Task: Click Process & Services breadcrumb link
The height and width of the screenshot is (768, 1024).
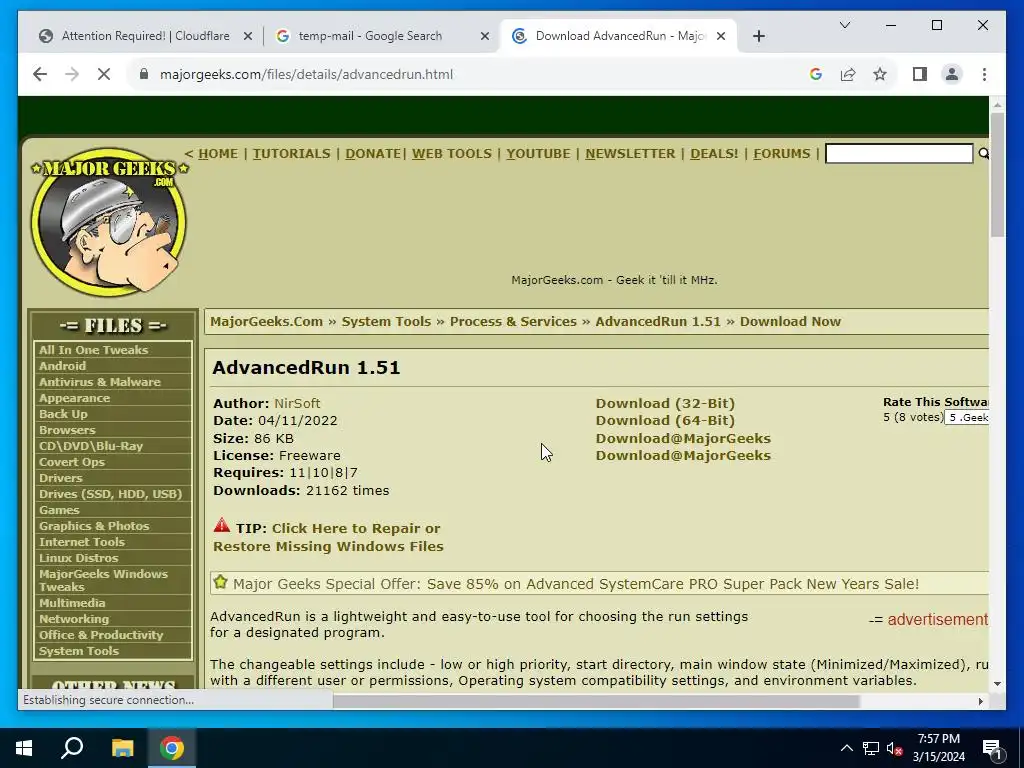Action: (513, 321)
